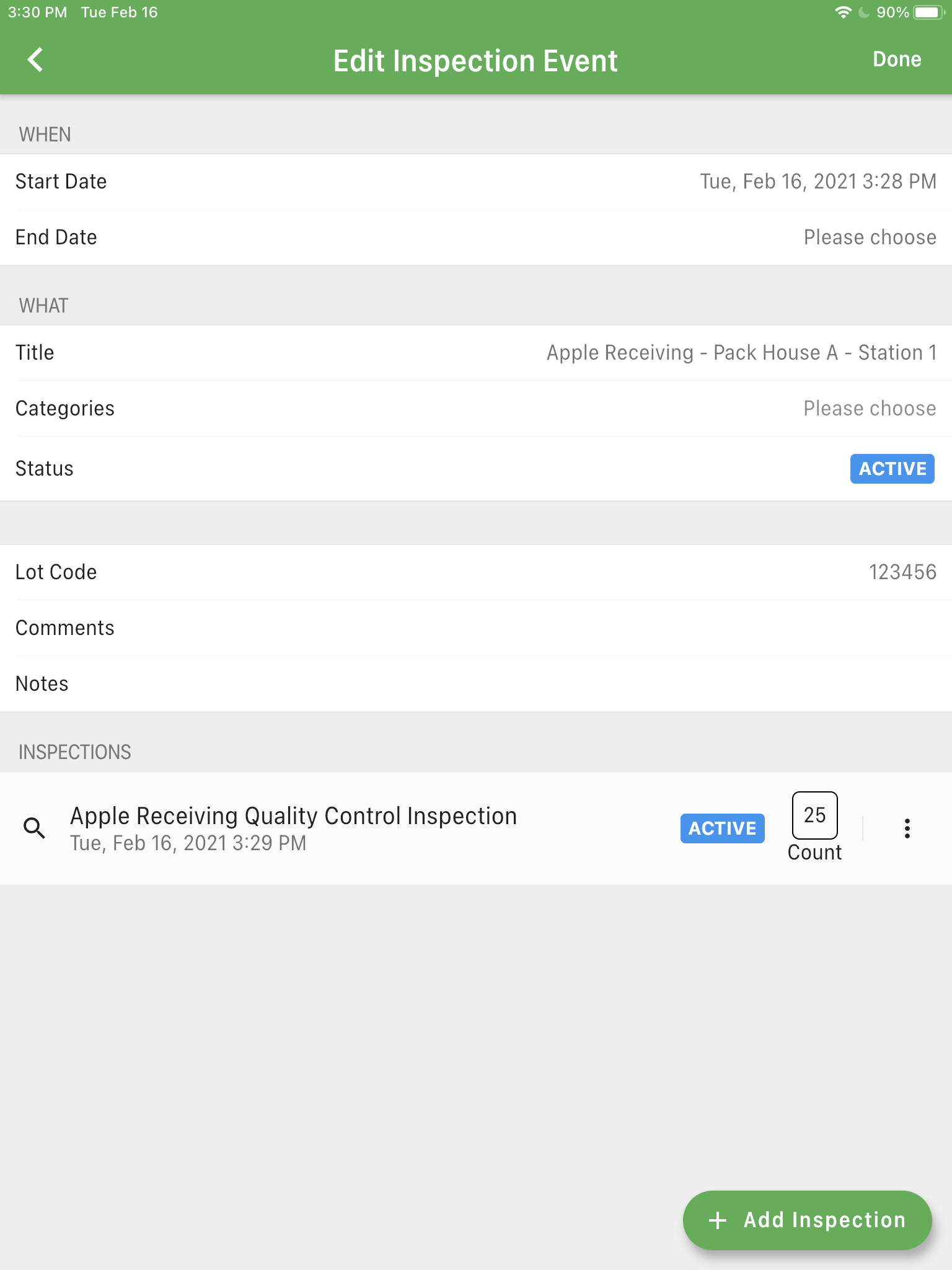The height and width of the screenshot is (1270, 952).
Task: Tap Done in the header
Action: pos(897,60)
